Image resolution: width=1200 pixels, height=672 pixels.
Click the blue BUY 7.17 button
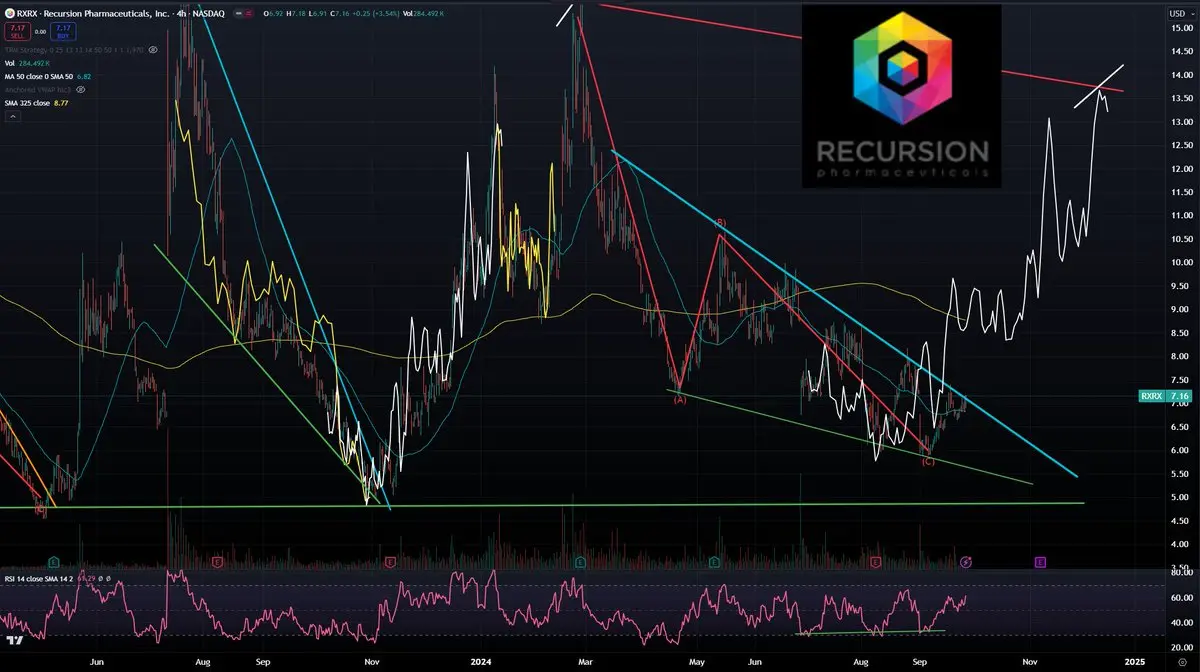63,32
